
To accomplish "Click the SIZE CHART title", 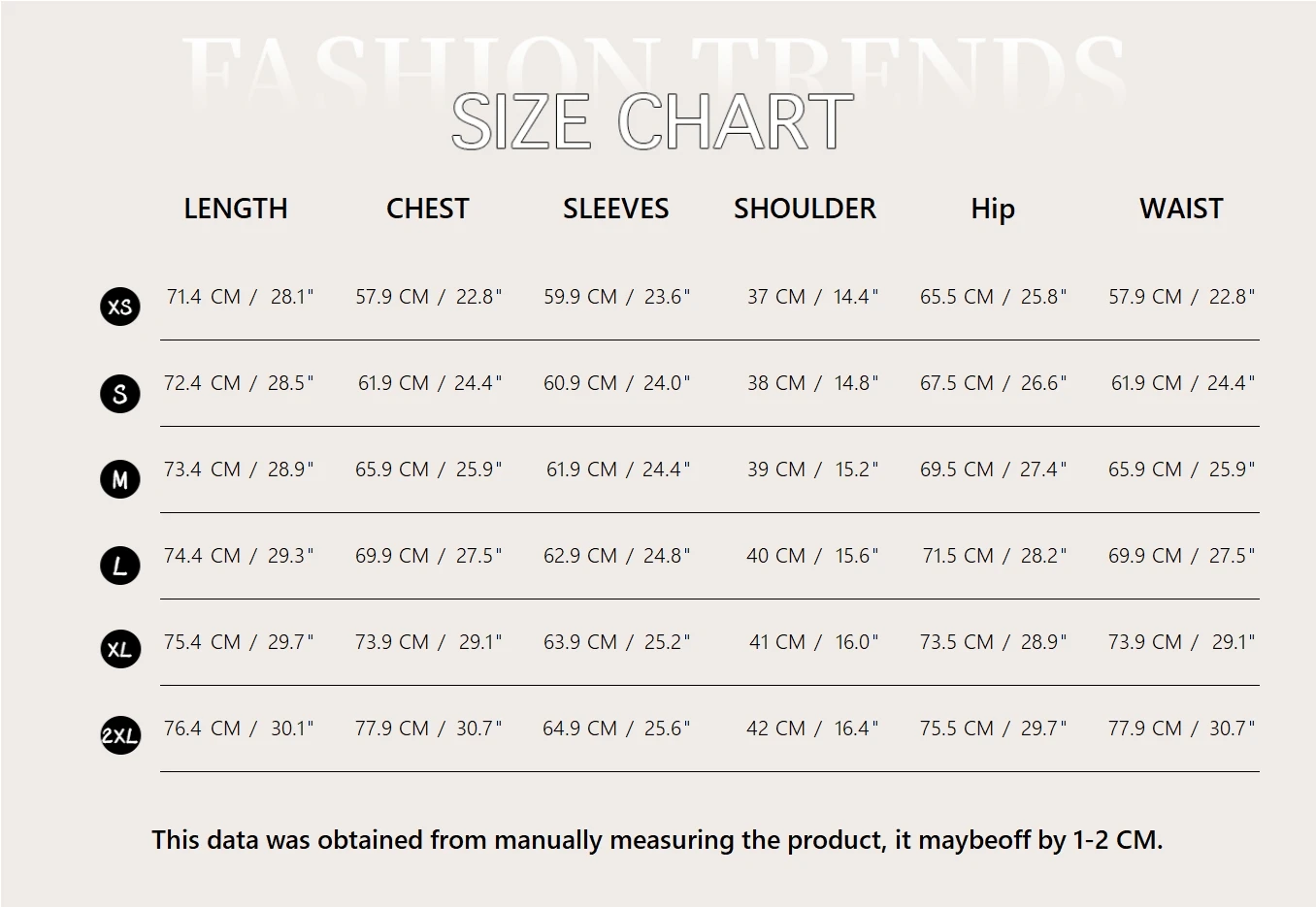I will [652, 122].
